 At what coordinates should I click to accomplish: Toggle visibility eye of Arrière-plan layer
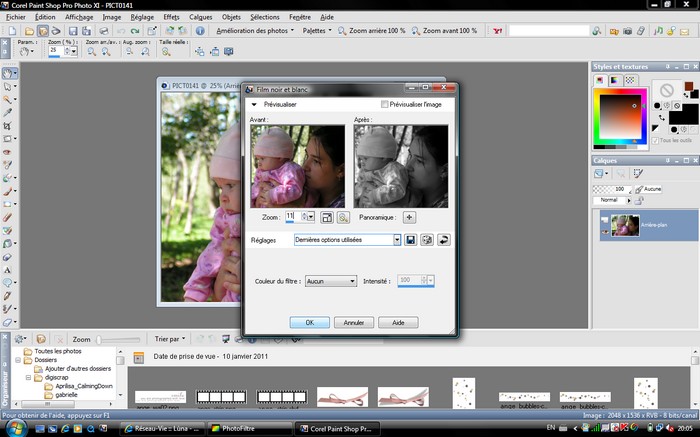tap(605, 232)
